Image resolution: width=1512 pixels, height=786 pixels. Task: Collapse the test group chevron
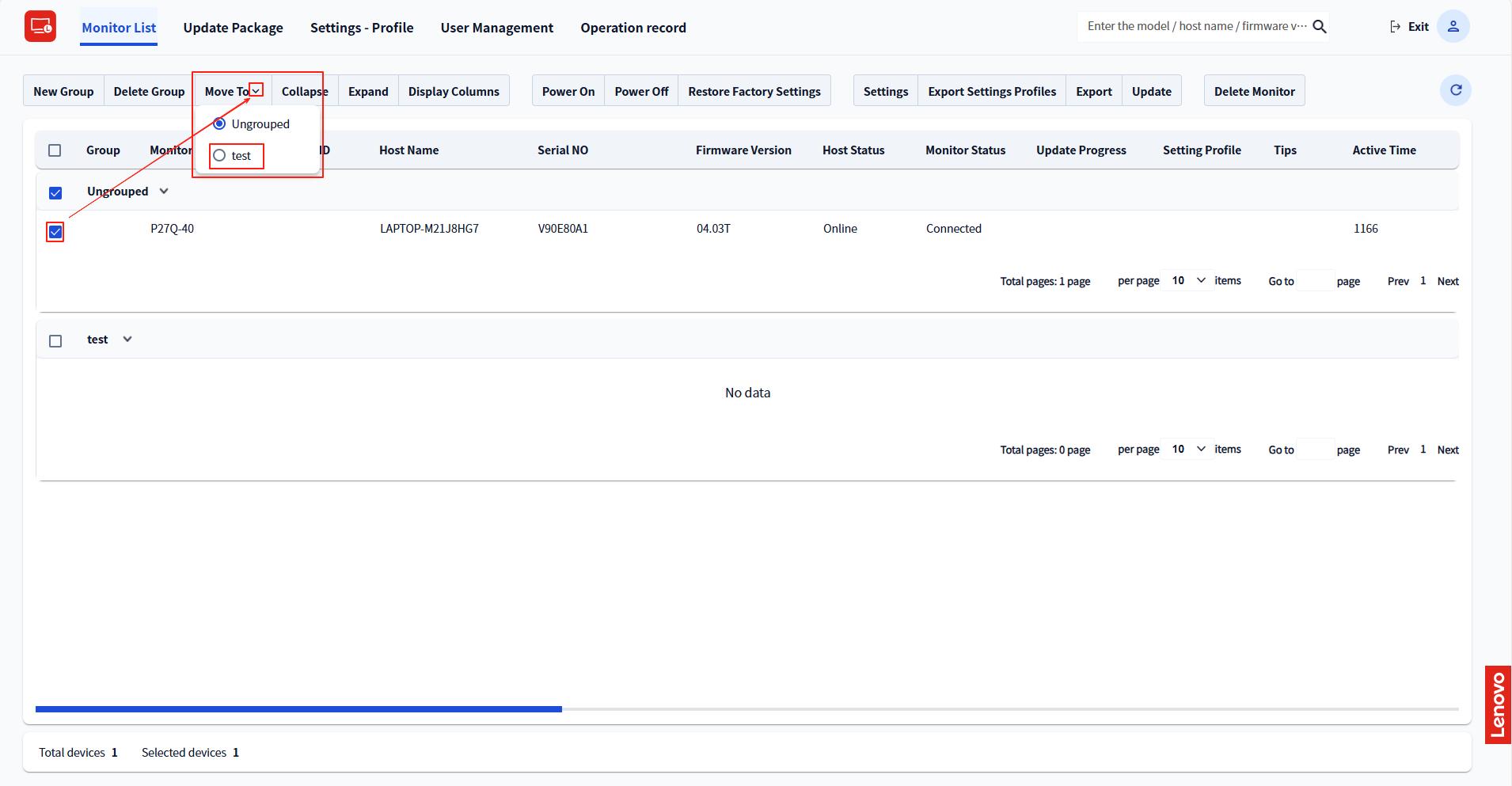coord(127,340)
